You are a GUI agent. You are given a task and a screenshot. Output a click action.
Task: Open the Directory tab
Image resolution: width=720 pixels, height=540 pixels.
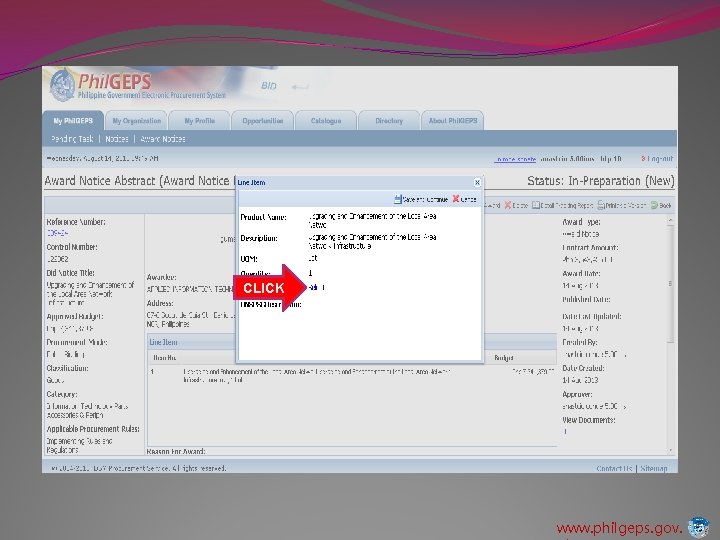click(x=389, y=121)
